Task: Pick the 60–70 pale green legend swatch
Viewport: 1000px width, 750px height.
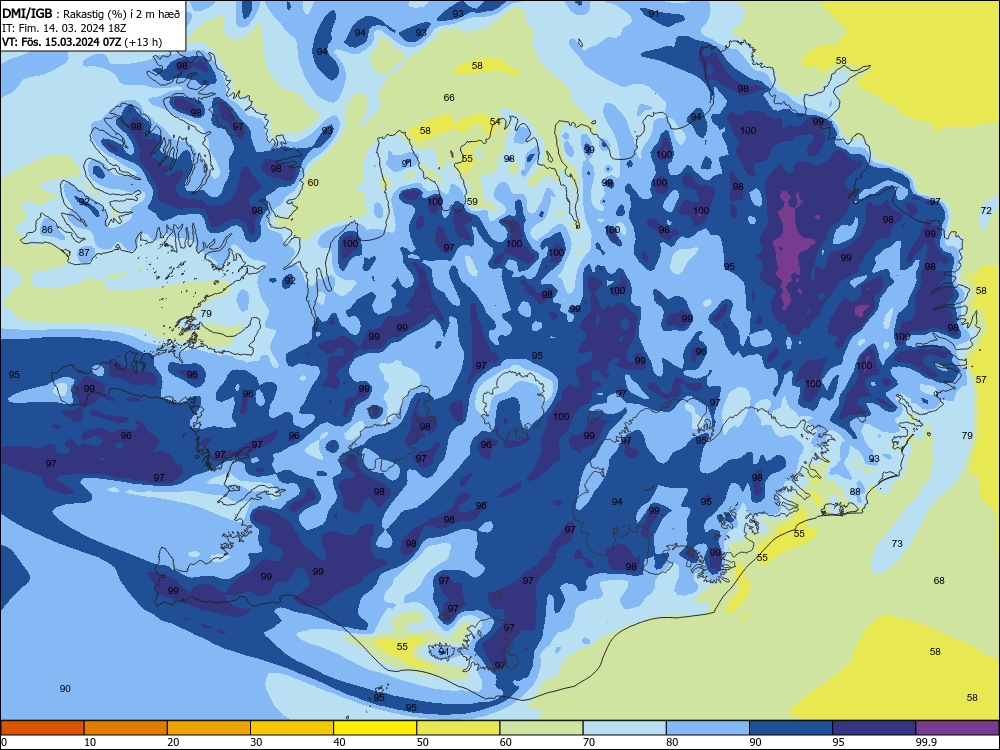Action: coord(541,728)
